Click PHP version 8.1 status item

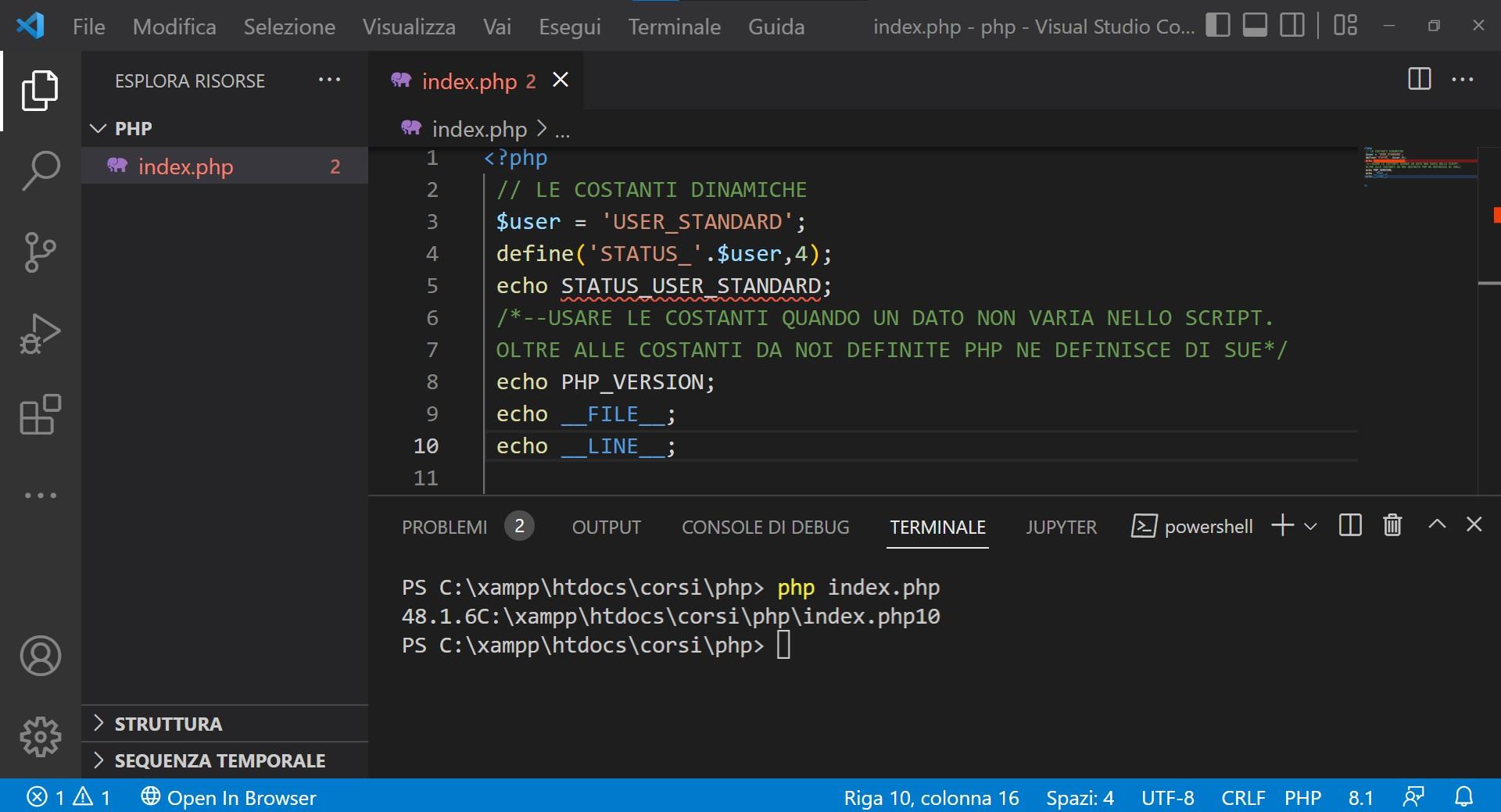point(1360,797)
